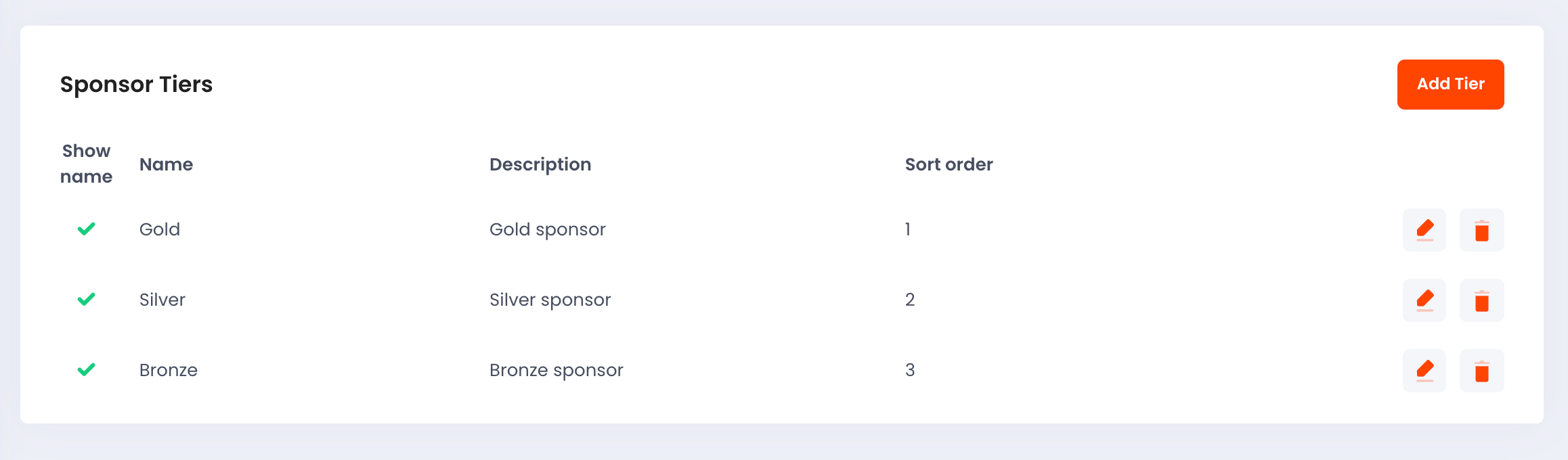Click the Bronze sponsor description text
Image resolution: width=1568 pixels, height=460 pixels.
click(557, 371)
